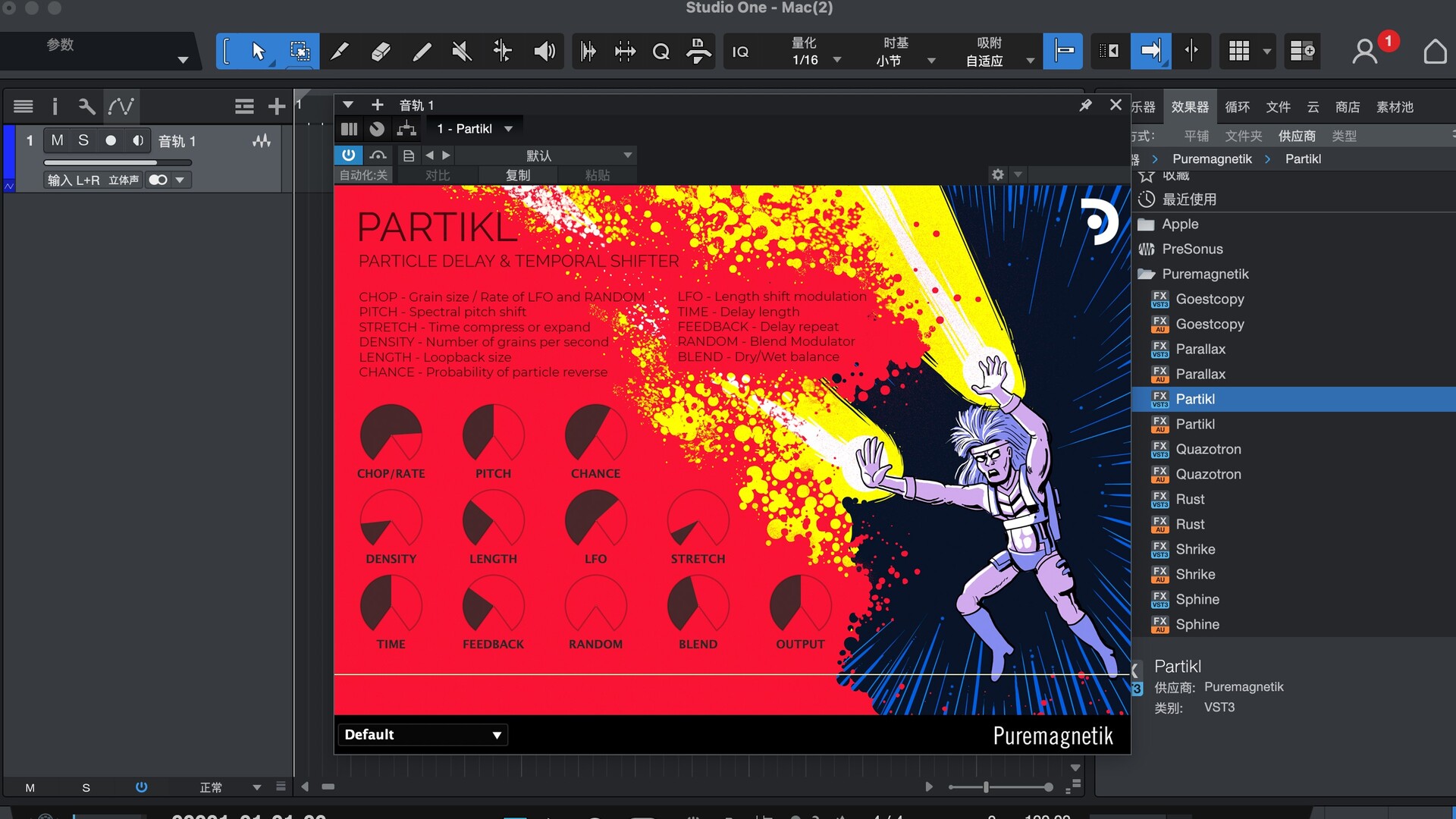Click Puremagnetik breadcrumb link
This screenshot has height=819, width=1456.
[x=1212, y=158]
